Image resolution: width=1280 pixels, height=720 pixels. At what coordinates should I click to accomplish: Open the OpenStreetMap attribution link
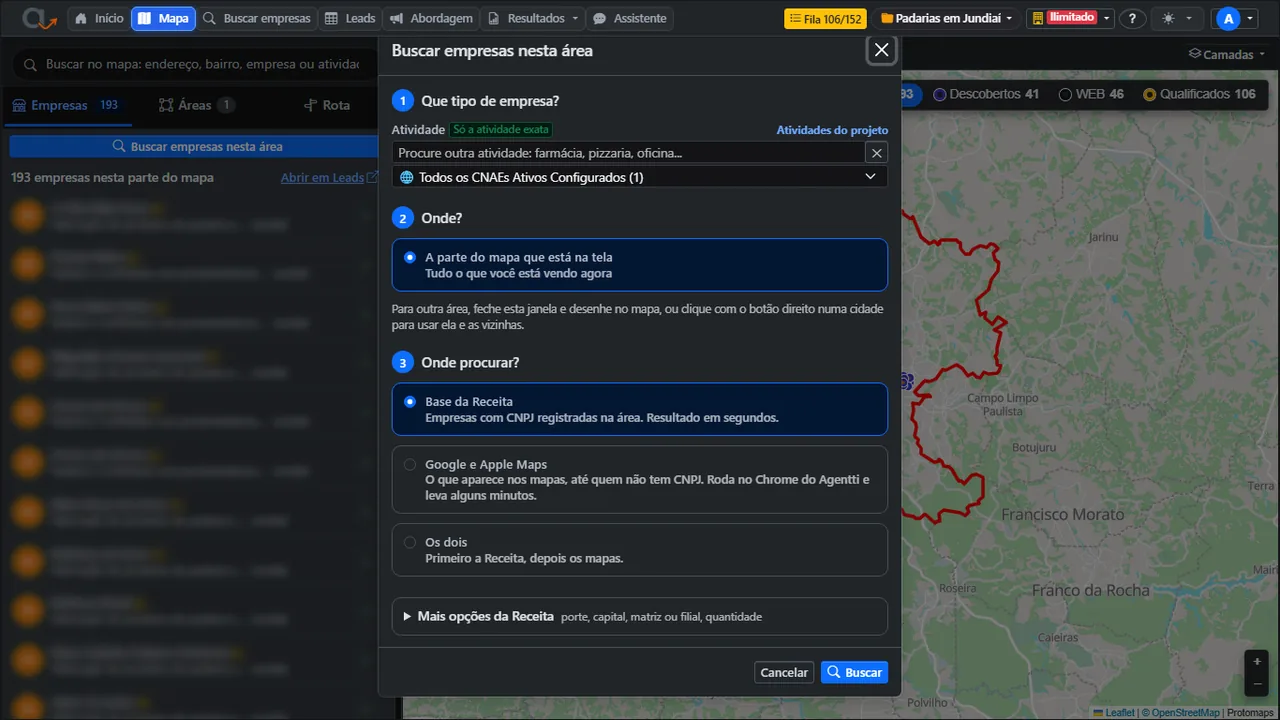click(x=1185, y=713)
